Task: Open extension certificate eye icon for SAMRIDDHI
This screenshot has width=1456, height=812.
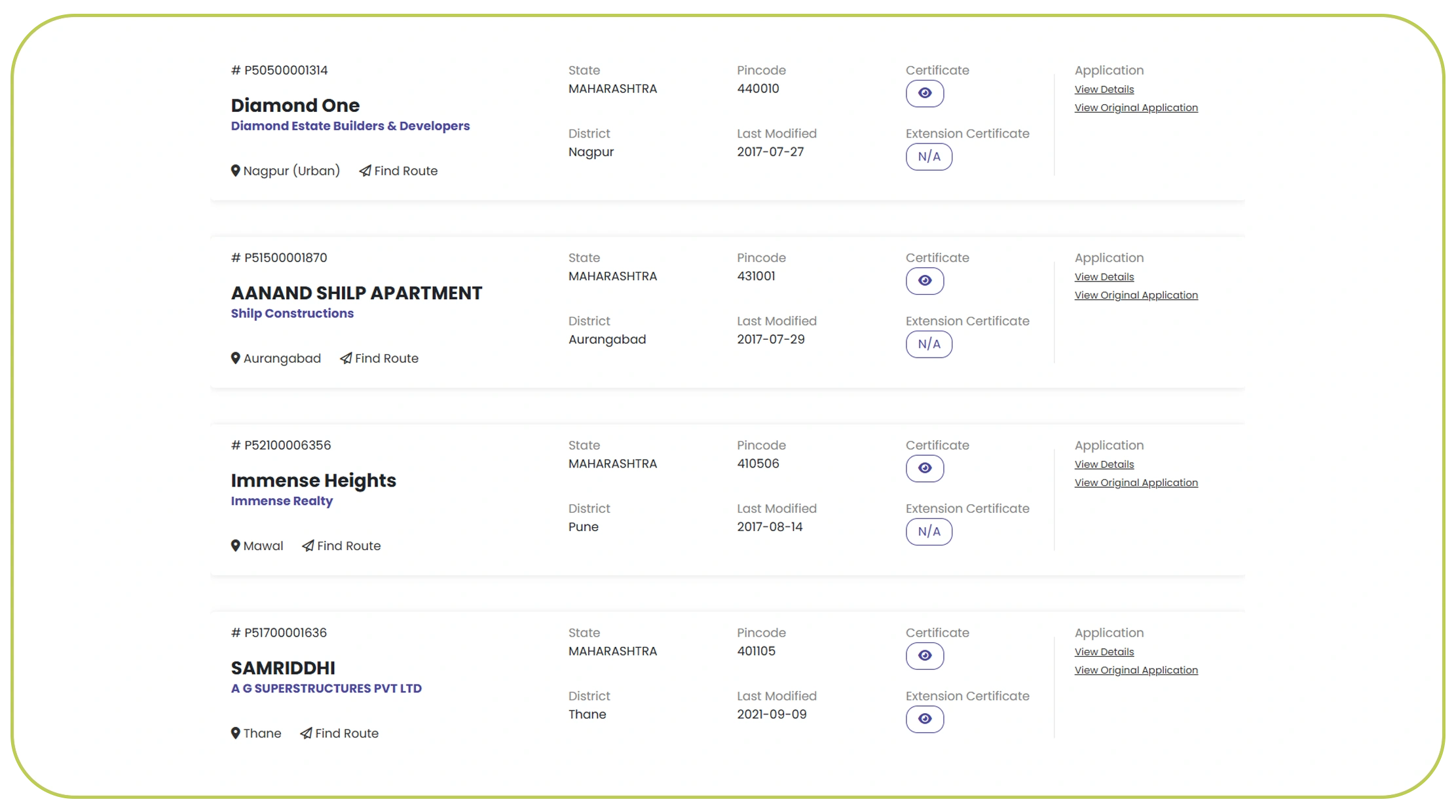Action: point(924,719)
